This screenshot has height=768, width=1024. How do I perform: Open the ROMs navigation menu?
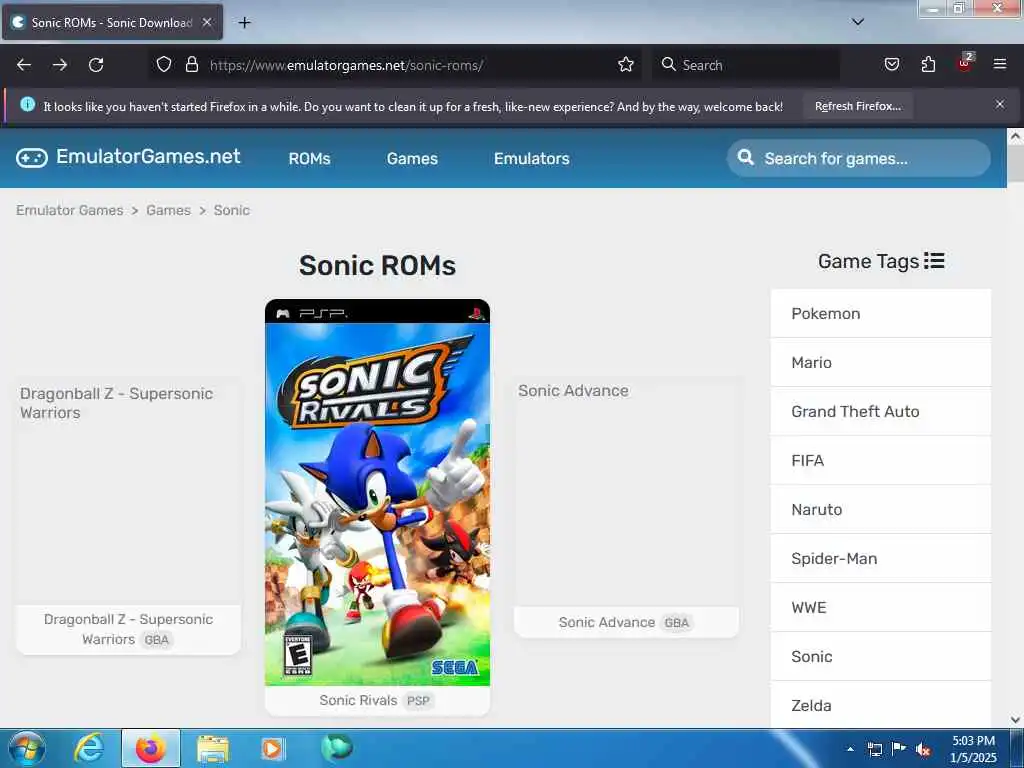coord(310,159)
